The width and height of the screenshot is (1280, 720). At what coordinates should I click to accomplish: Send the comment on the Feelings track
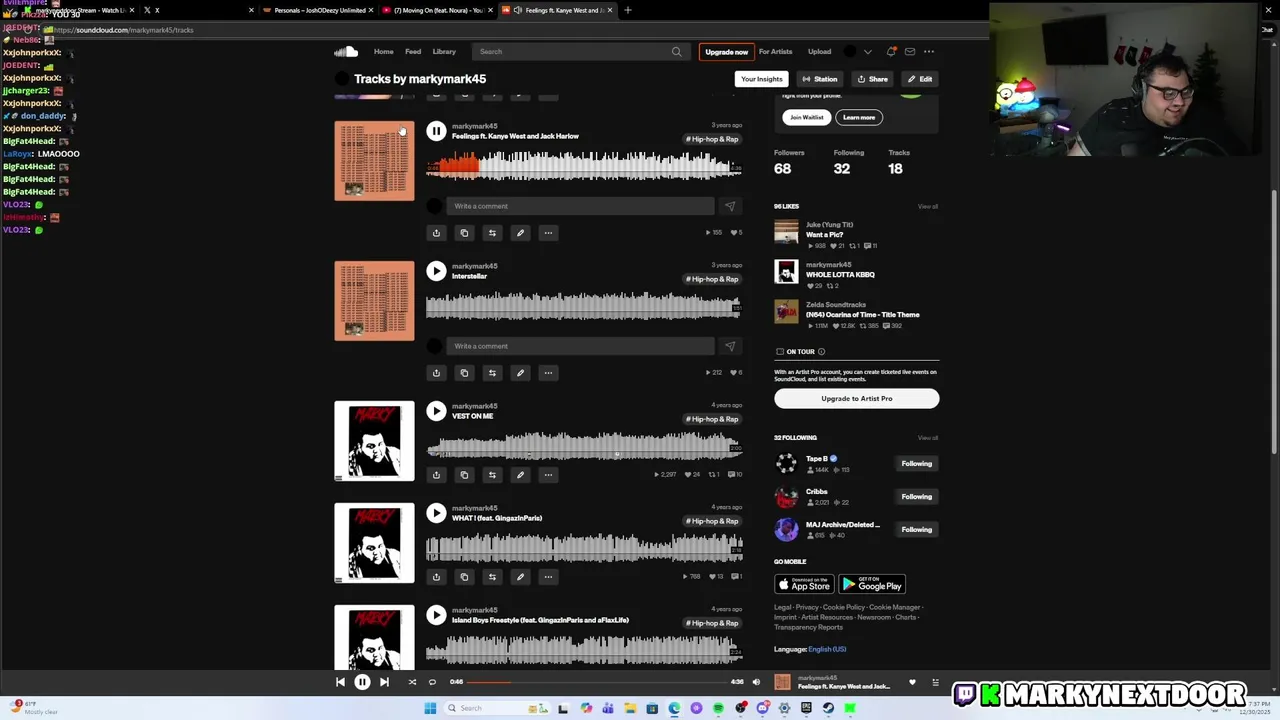click(x=730, y=206)
